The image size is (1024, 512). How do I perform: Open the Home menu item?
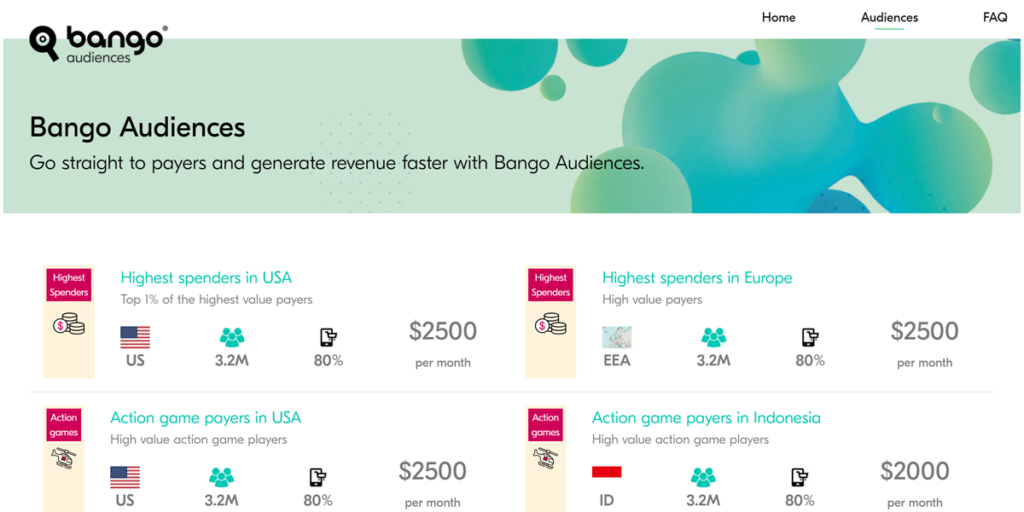pyautogui.click(x=779, y=17)
